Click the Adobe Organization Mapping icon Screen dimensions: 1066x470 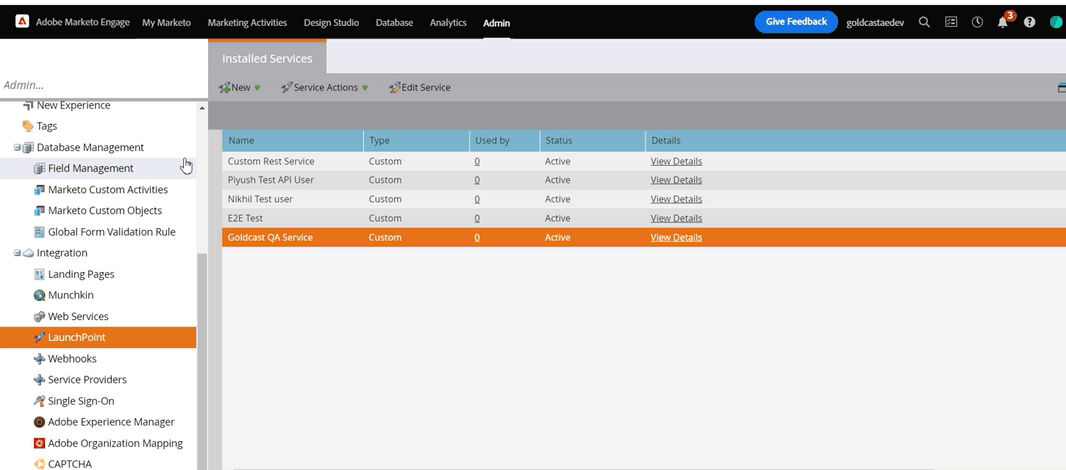39,443
